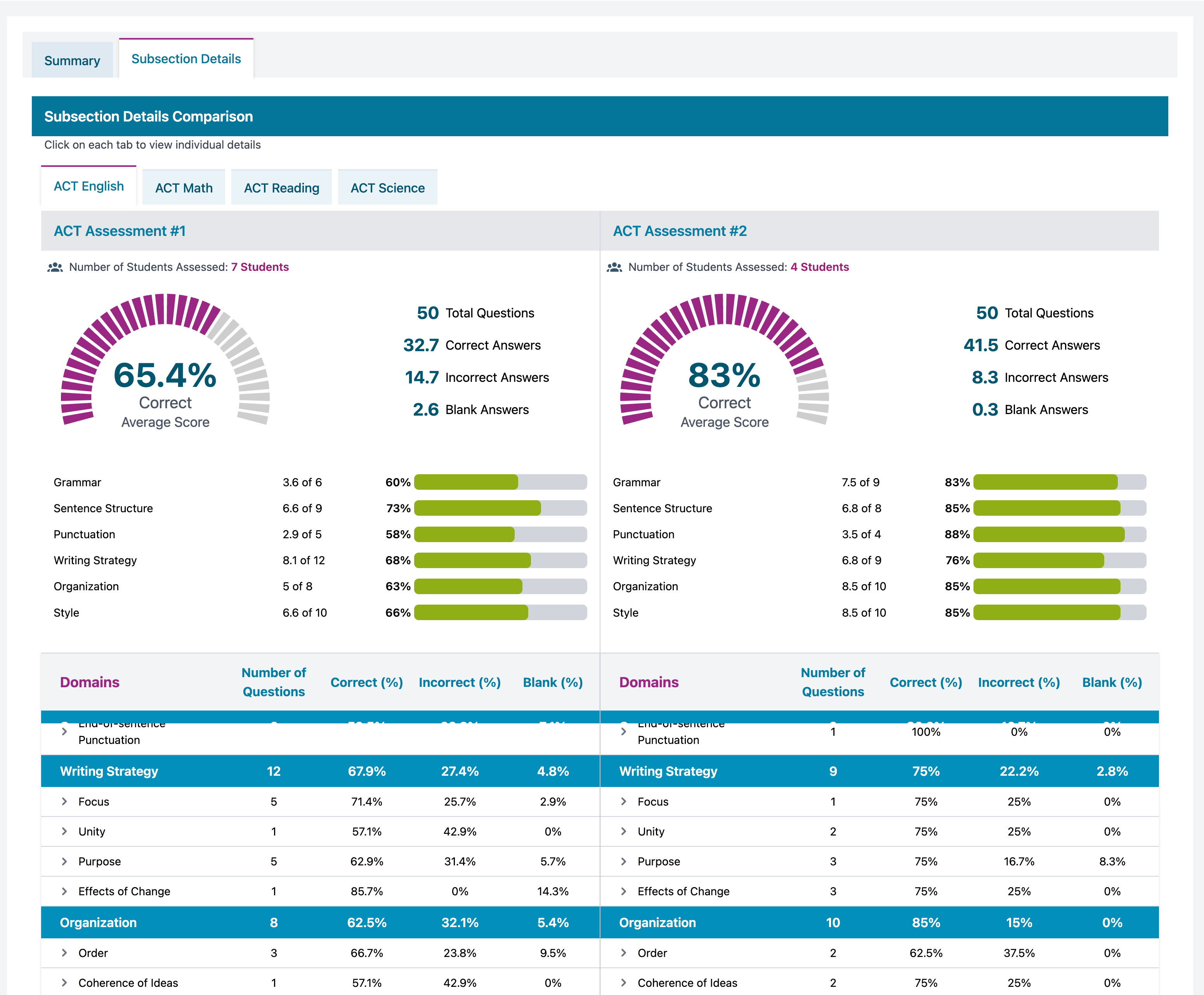This screenshot has height=995, width=1204.
Task: Select the ACT Science tab
Action: 388,188
